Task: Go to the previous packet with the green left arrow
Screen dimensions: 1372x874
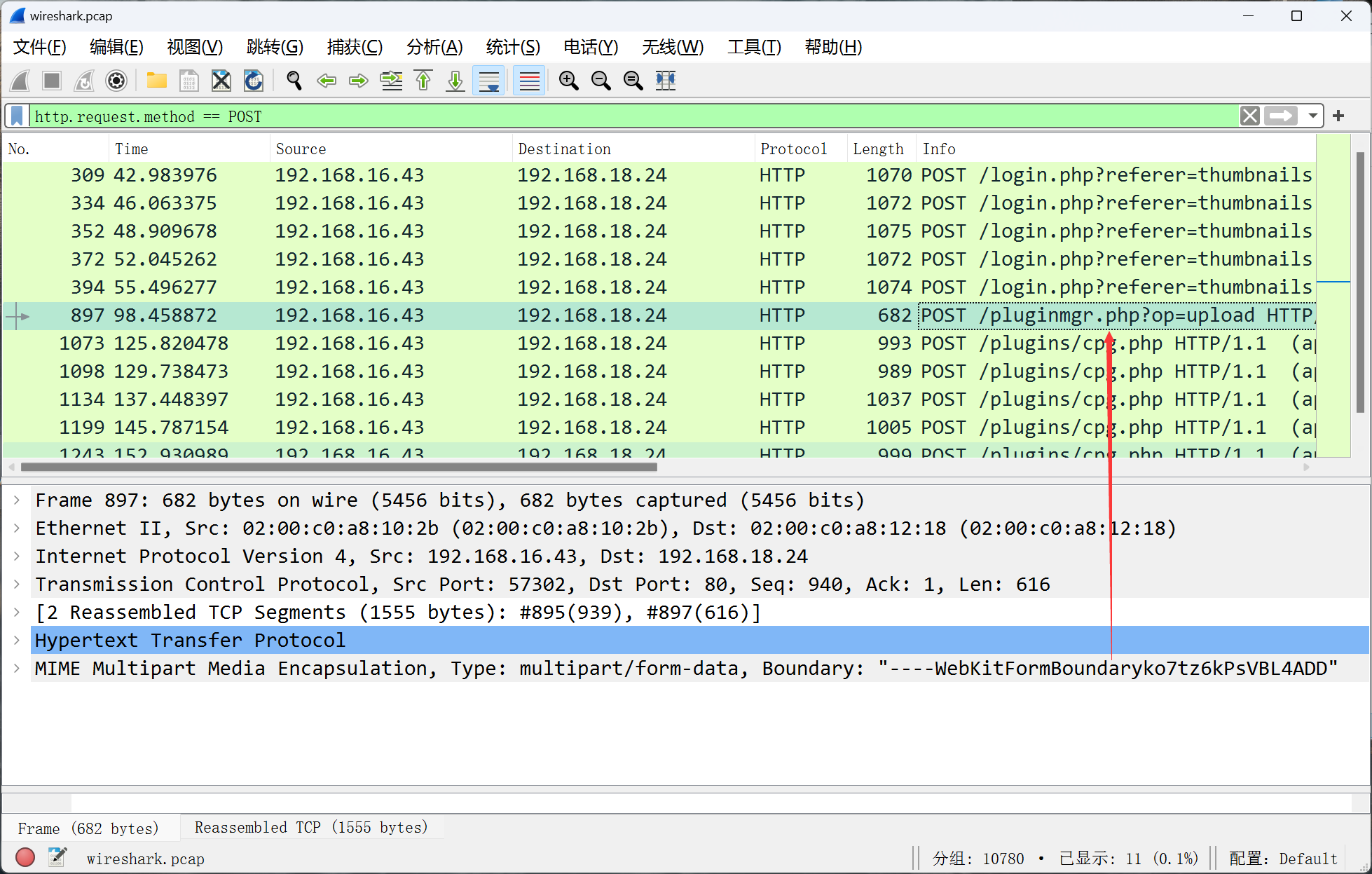Action: (327, 81)
